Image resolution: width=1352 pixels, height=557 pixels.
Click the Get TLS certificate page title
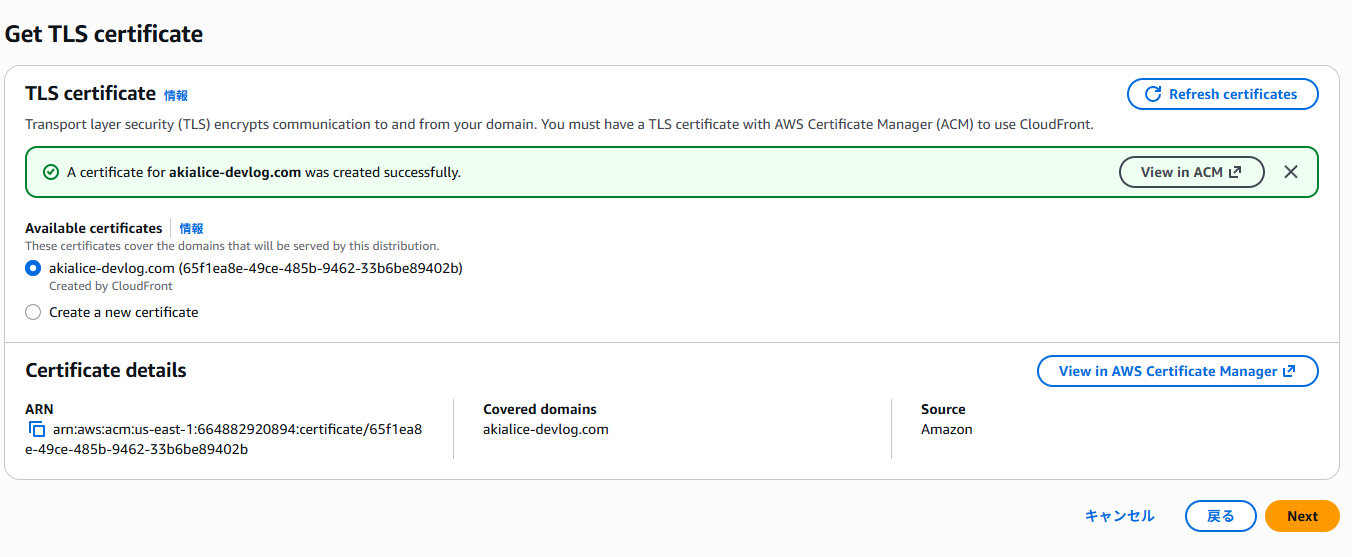point(104,34)
